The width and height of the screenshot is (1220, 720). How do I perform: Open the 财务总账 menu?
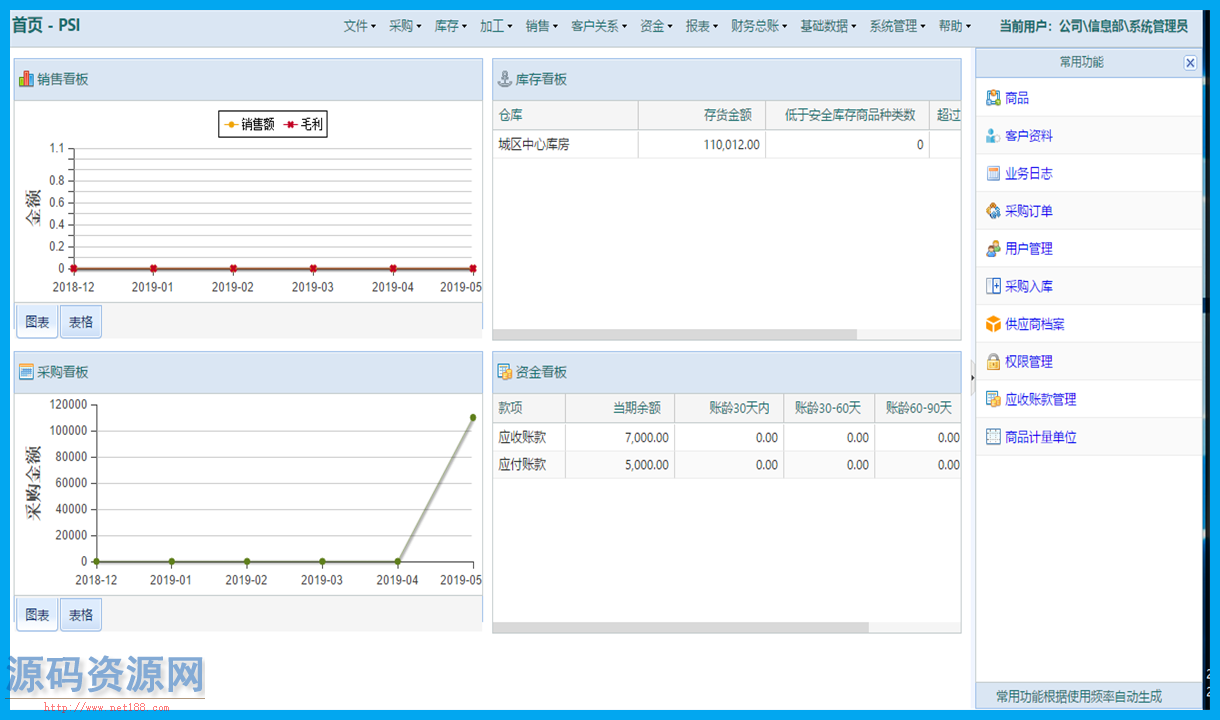759,26
